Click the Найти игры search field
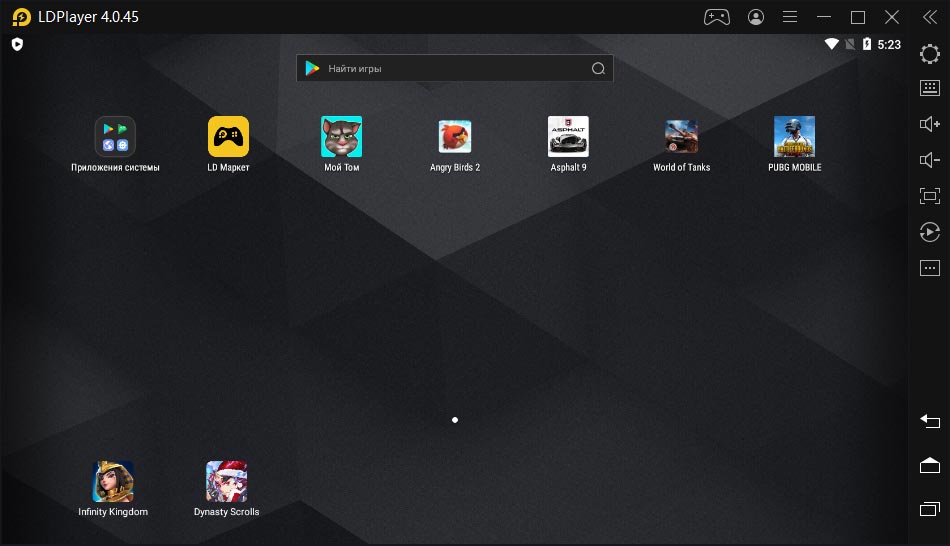 [x=455, y=68]
